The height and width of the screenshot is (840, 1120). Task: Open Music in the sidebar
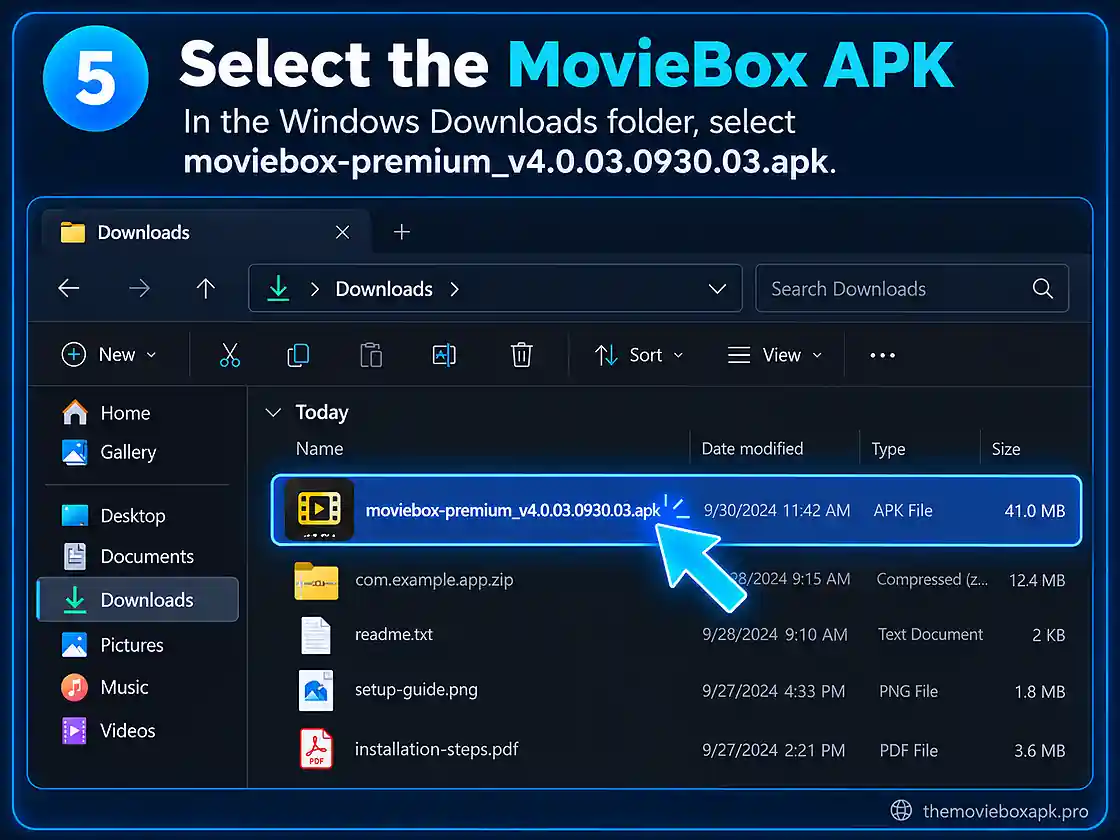tap(105, 687)
